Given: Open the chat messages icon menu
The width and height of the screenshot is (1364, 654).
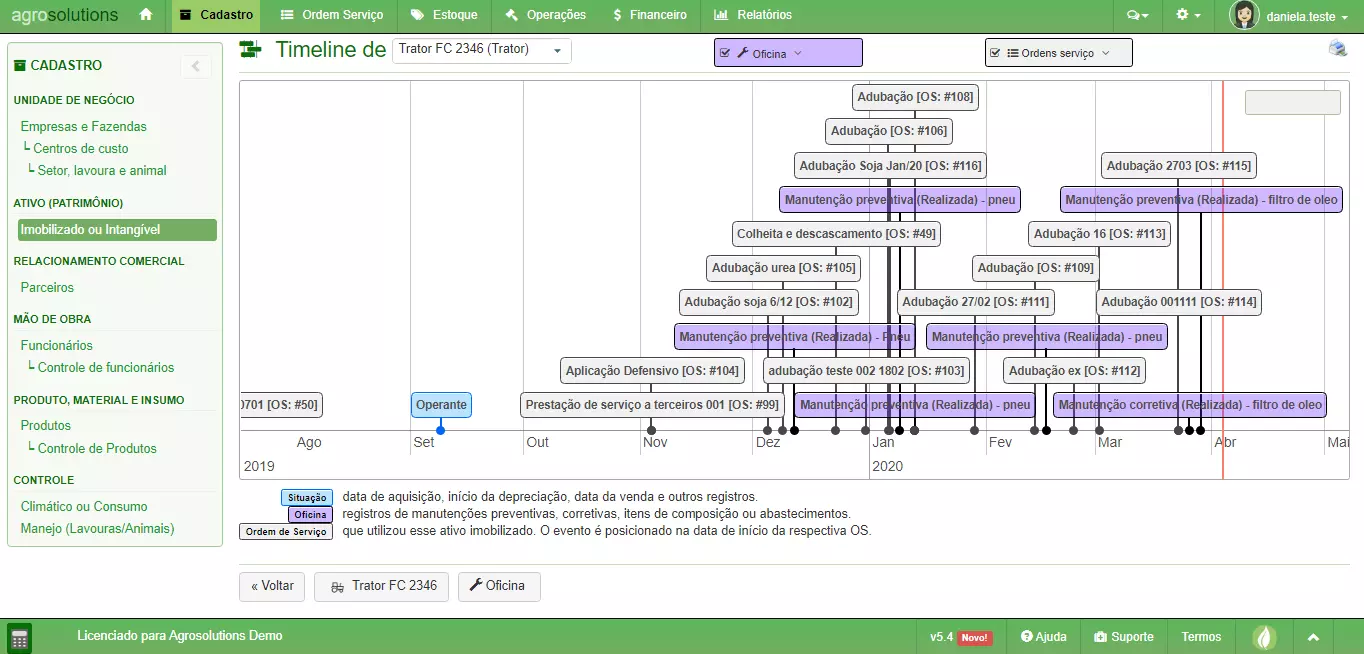Looking at the screenshot, I should point(1137,15).
